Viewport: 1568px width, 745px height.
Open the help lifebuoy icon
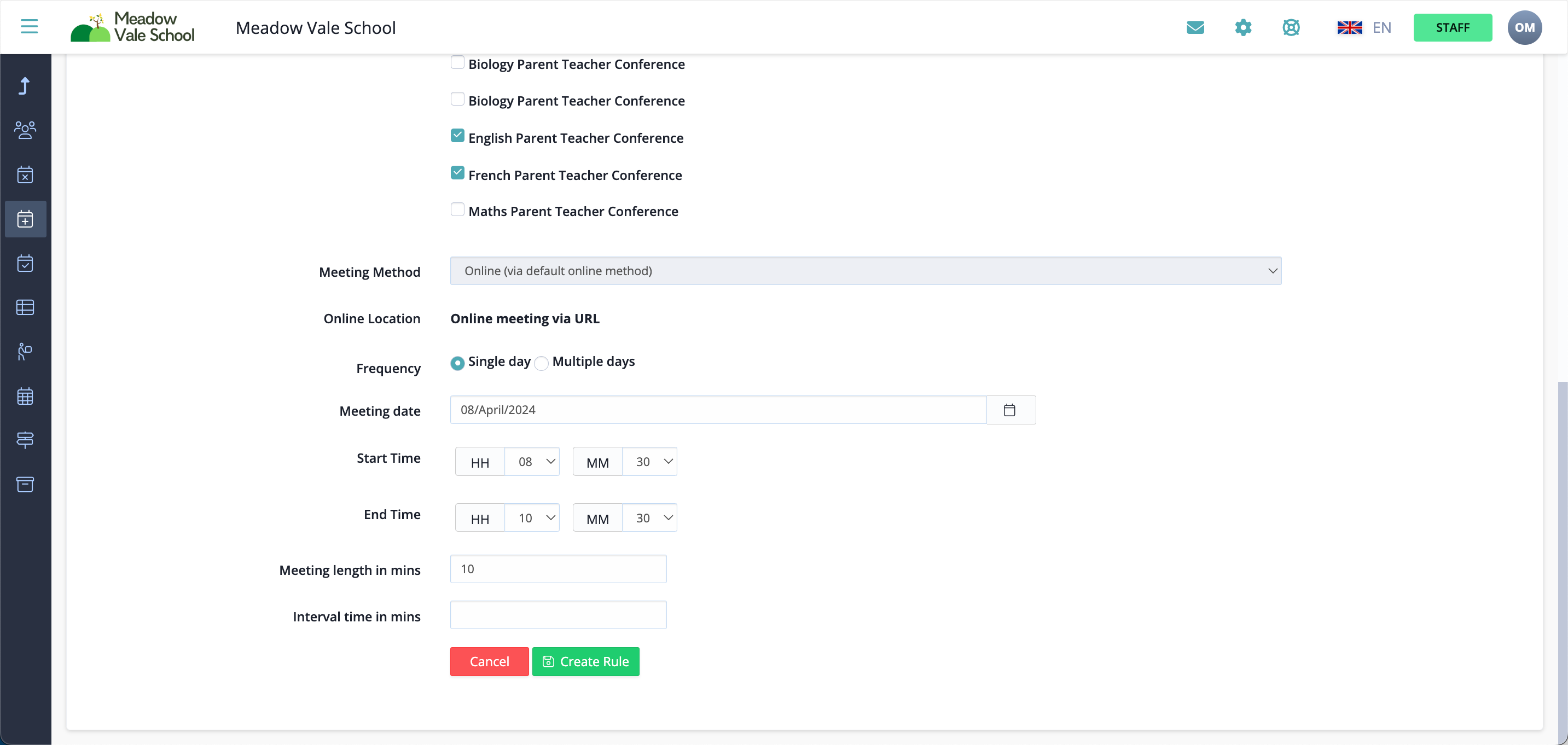point(1291,27)
